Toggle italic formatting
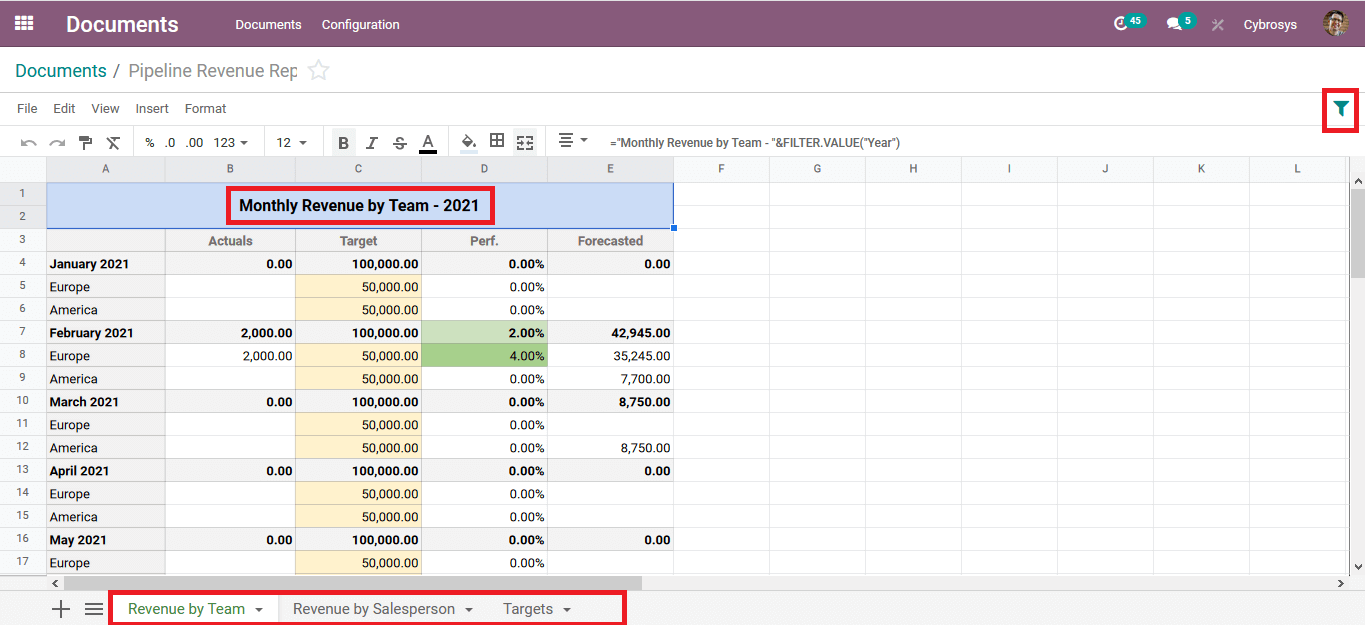The width and height of the screenshot is (1365, 625). [371, 143]
